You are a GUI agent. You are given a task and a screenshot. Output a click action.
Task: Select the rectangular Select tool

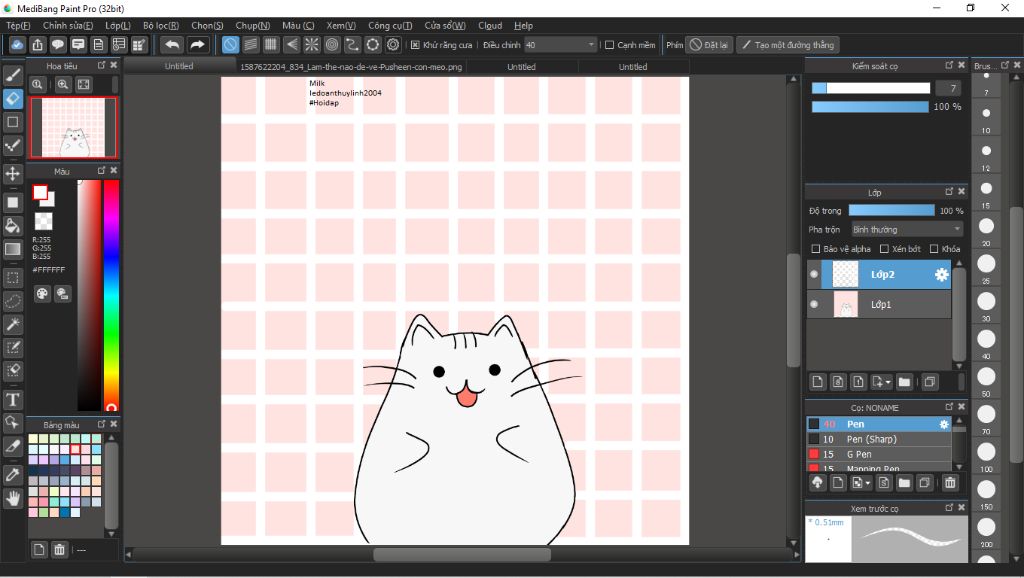pyautogui.click(x=12, y=278)
